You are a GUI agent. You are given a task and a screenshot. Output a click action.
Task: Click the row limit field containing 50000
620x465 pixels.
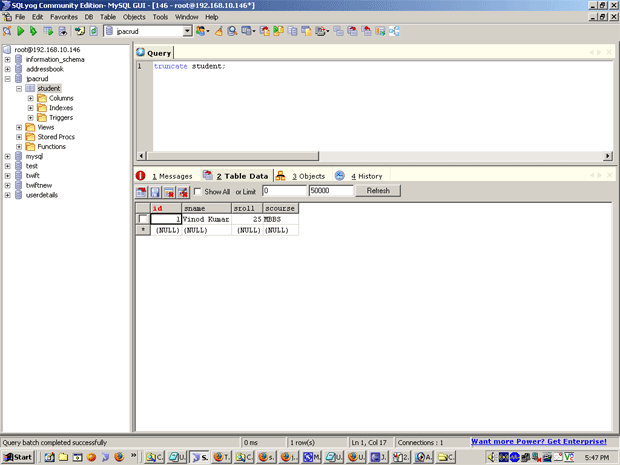[331, 191]
